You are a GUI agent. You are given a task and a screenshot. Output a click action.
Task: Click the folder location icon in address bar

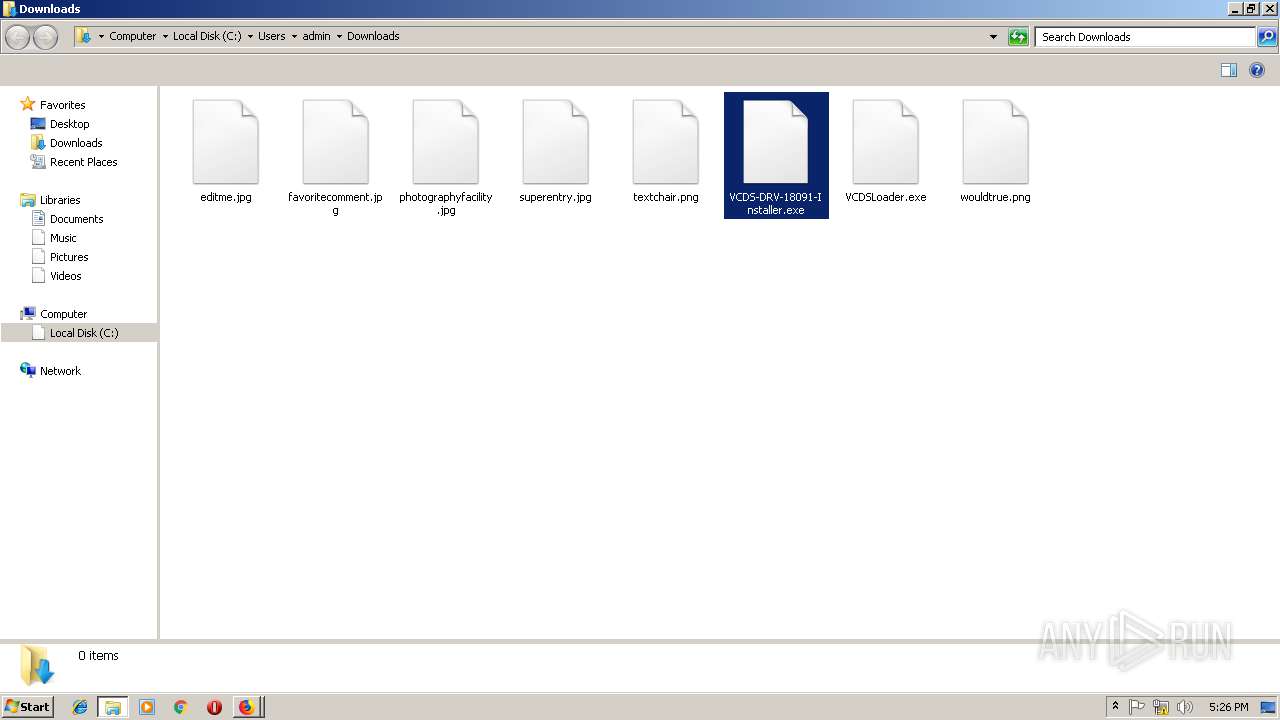pyautogui.click(x=85, y=37)
